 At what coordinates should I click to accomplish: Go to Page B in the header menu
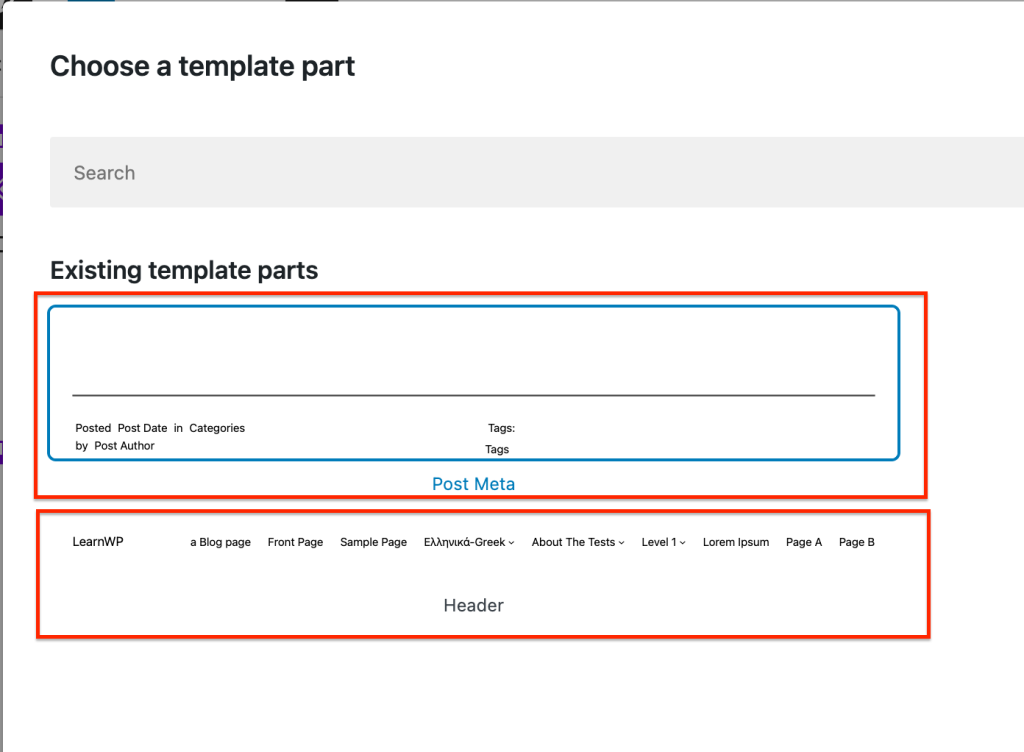point(856,542)
